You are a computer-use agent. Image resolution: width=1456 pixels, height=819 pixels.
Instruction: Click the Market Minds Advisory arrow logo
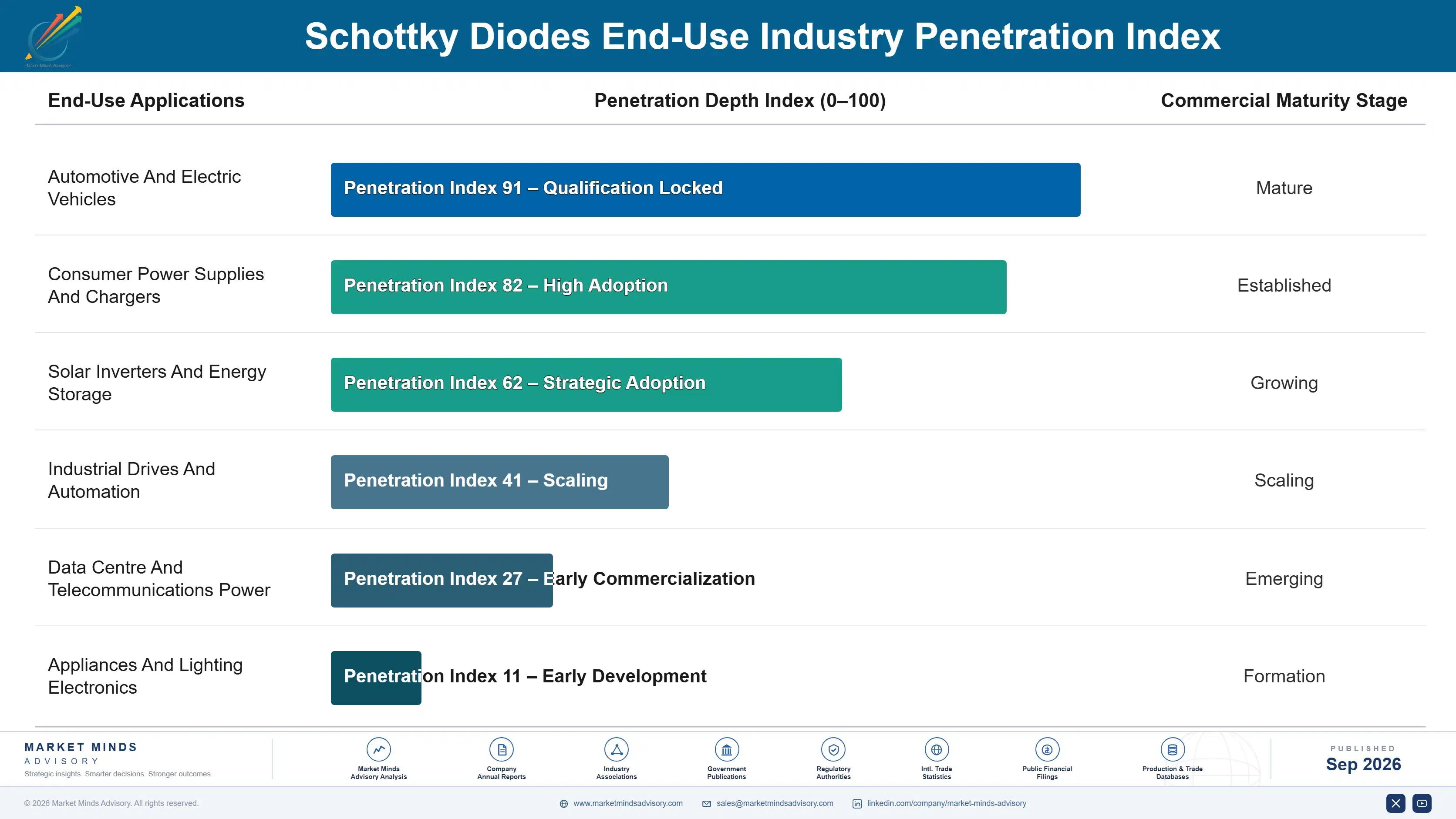pos(53,36)
